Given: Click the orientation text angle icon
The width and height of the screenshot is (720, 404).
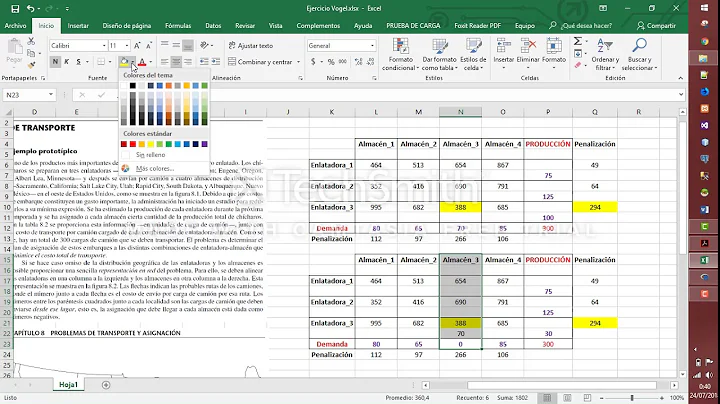Looking at the screenshot, I should (x=204, y=45).
